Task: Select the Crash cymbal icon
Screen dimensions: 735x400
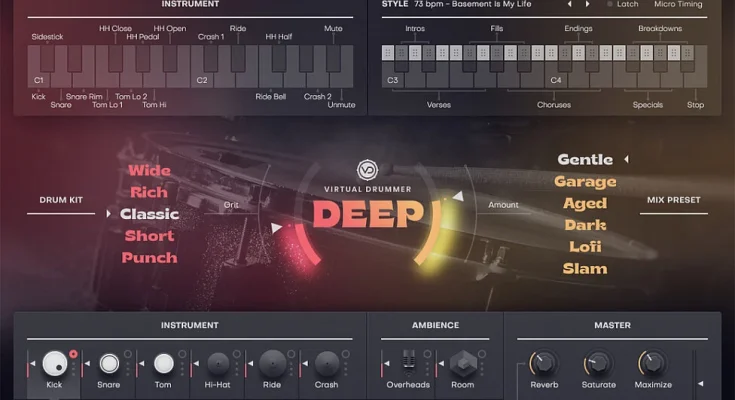Action: (x=326, y=363)
